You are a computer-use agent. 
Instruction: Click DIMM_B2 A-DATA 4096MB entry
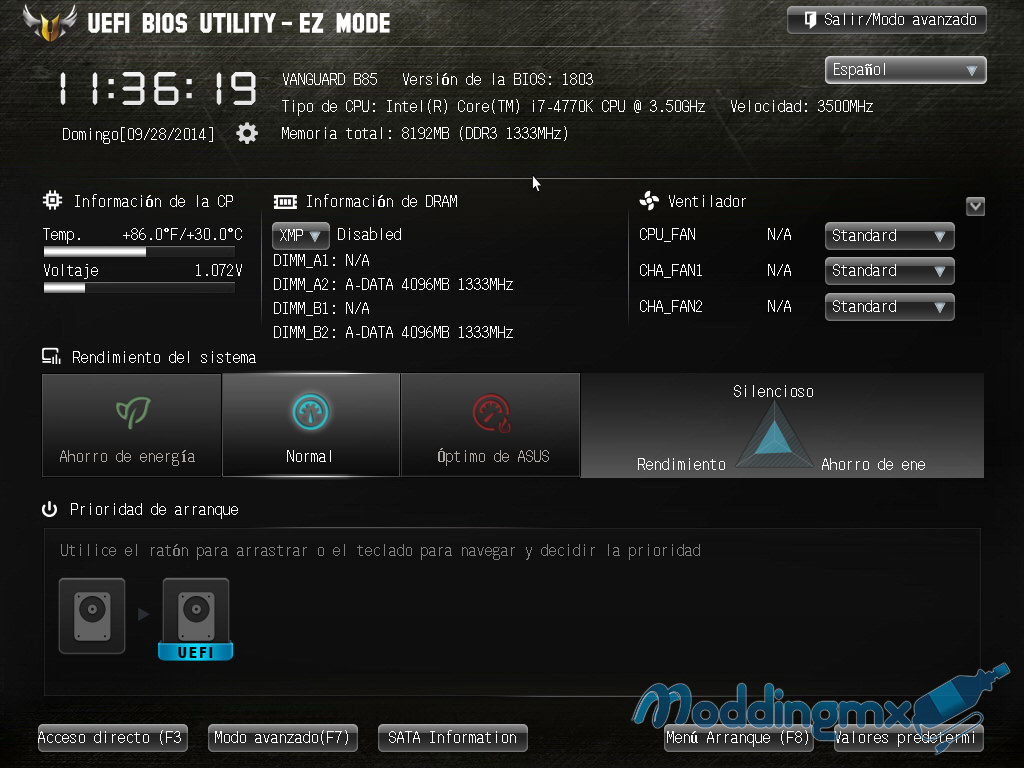click(393, 332)
